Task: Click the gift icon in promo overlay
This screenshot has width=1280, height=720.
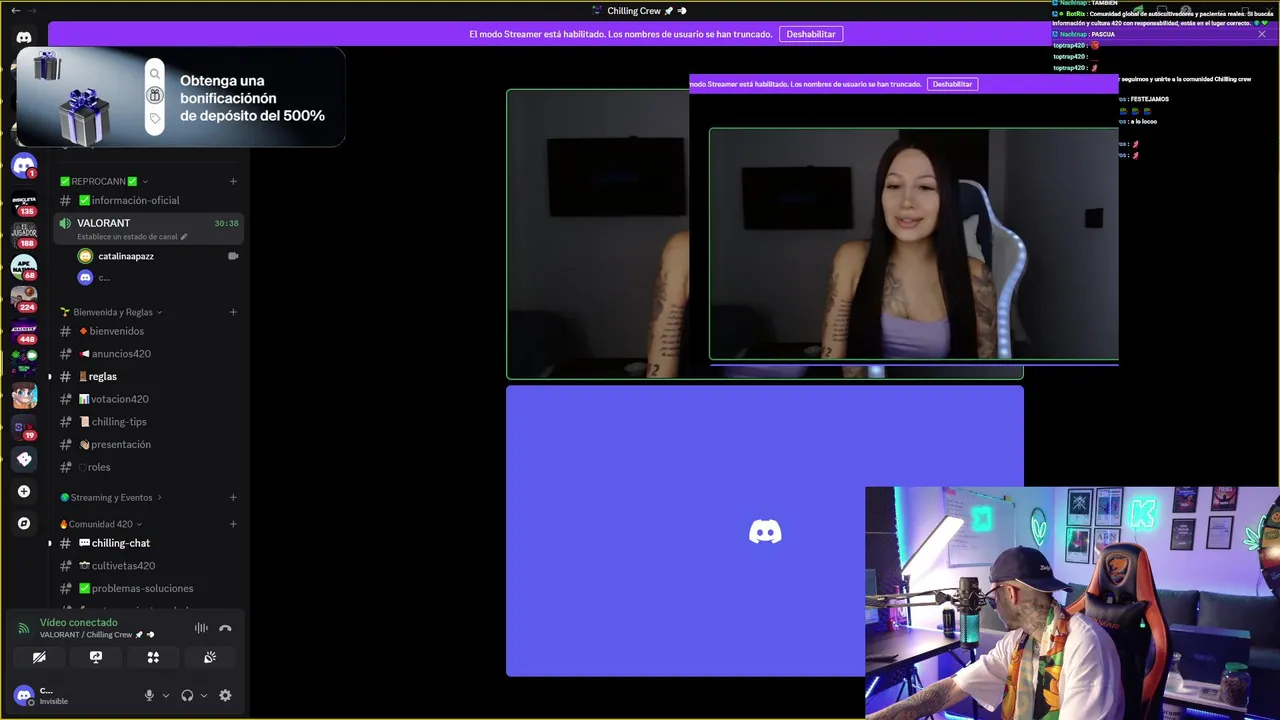Action: [x=155, y=96]
